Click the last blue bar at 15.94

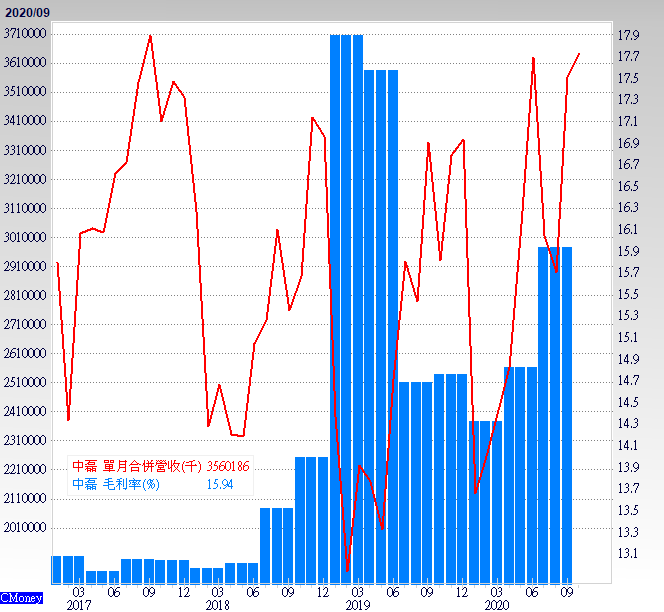(x=567, y=415)
